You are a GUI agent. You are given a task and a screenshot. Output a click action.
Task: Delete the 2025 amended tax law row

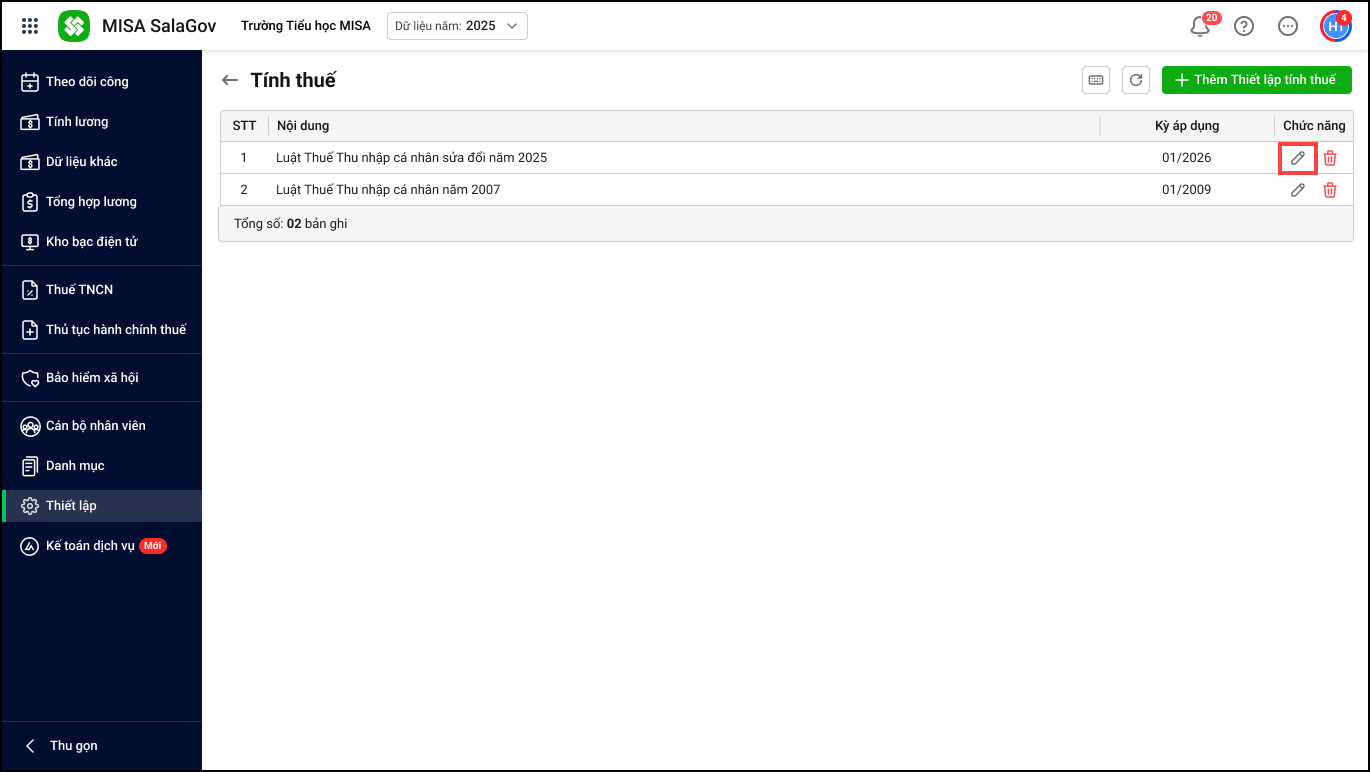pos(1330,158)
